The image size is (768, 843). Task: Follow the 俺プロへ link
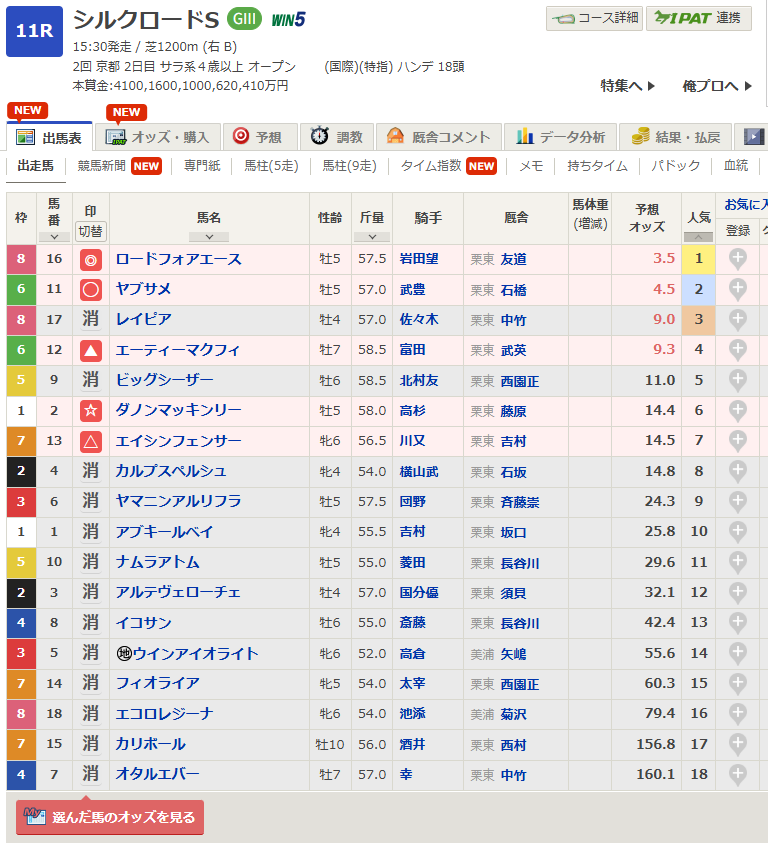(x=717, y=85)
